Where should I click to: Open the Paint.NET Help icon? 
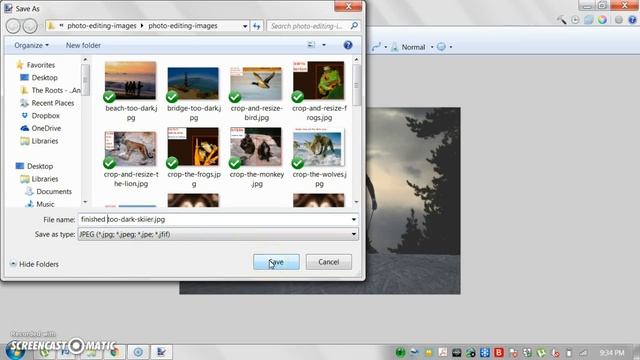click(x=632, y=20)
